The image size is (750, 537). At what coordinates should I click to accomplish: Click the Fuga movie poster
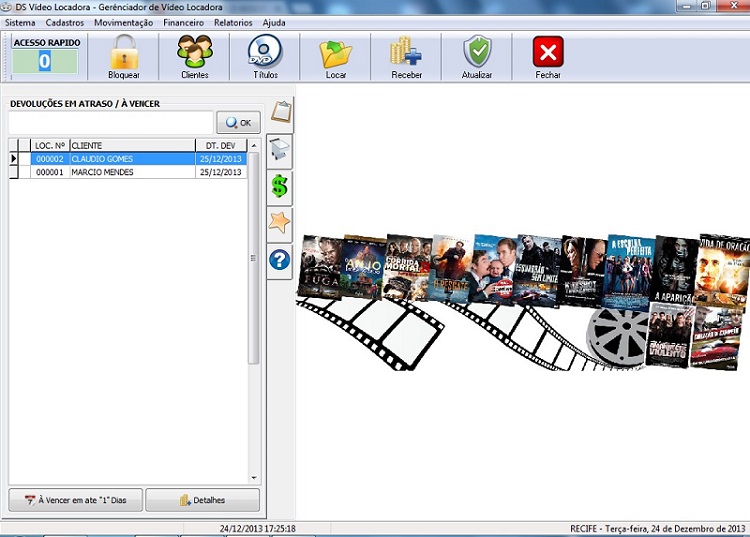[x=320, y=267]
